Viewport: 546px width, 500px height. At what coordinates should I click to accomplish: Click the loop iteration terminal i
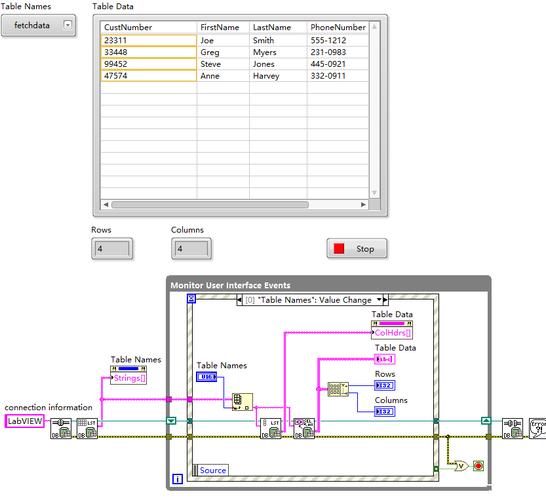pos(178,479)
